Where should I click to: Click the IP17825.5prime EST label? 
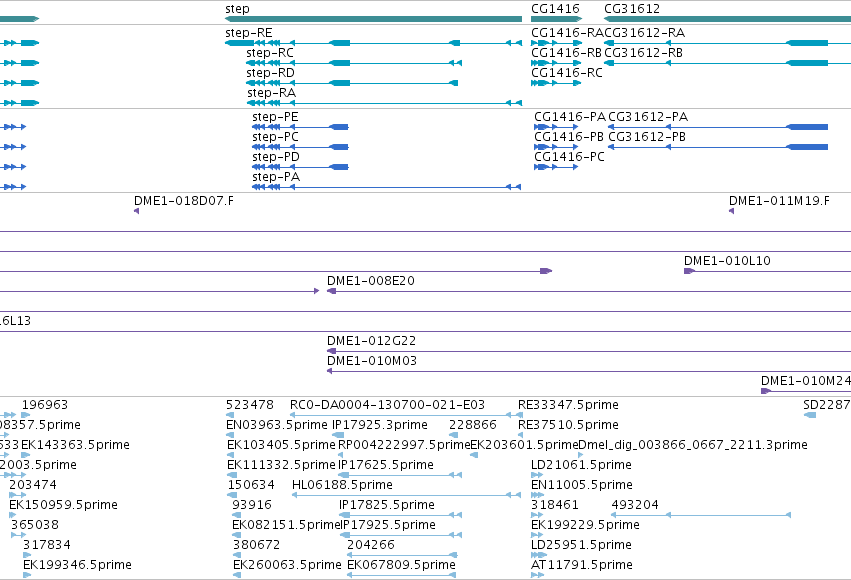click(x=387, y=505)
